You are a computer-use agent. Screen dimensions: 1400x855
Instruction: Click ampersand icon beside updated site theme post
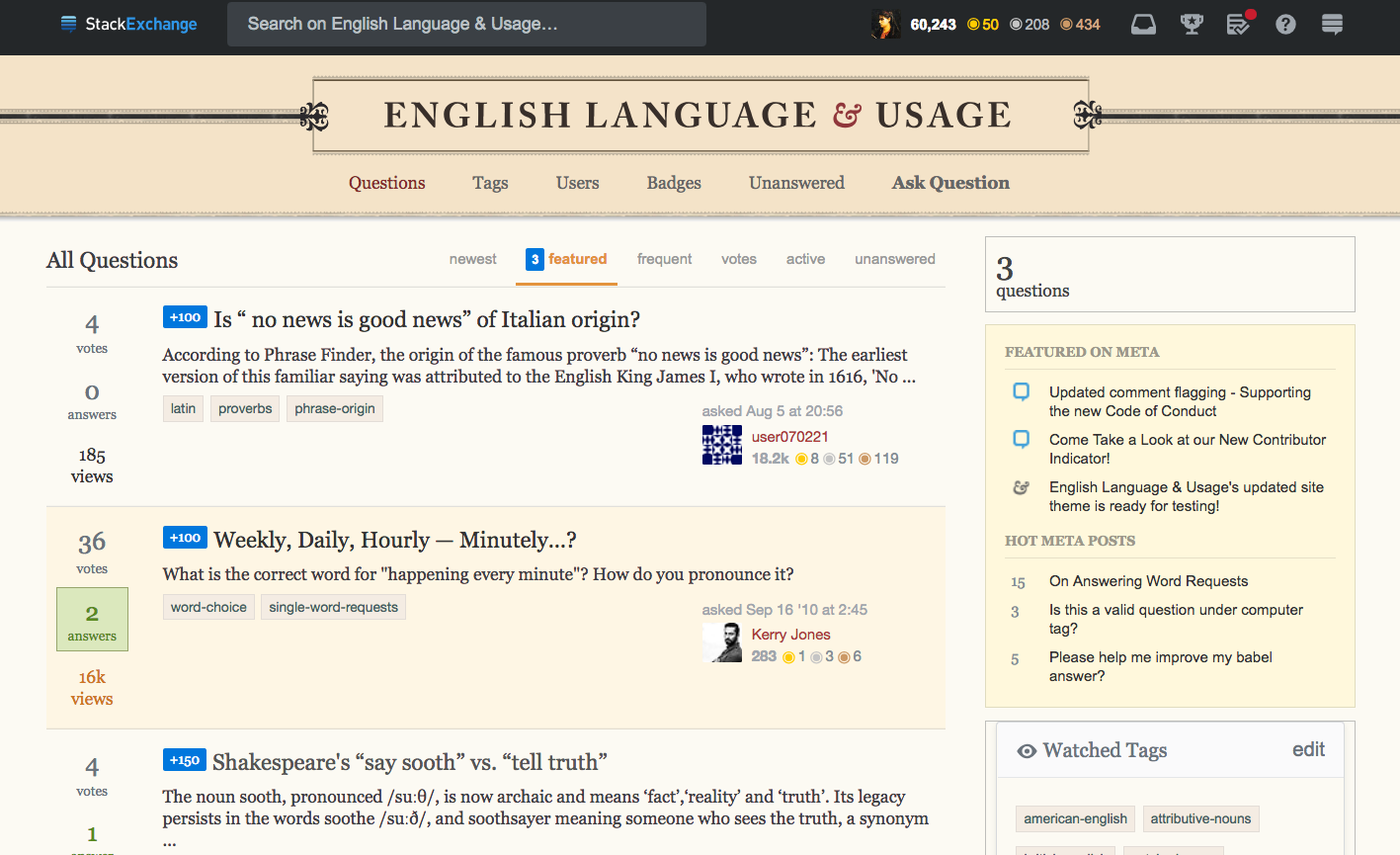1022,487
